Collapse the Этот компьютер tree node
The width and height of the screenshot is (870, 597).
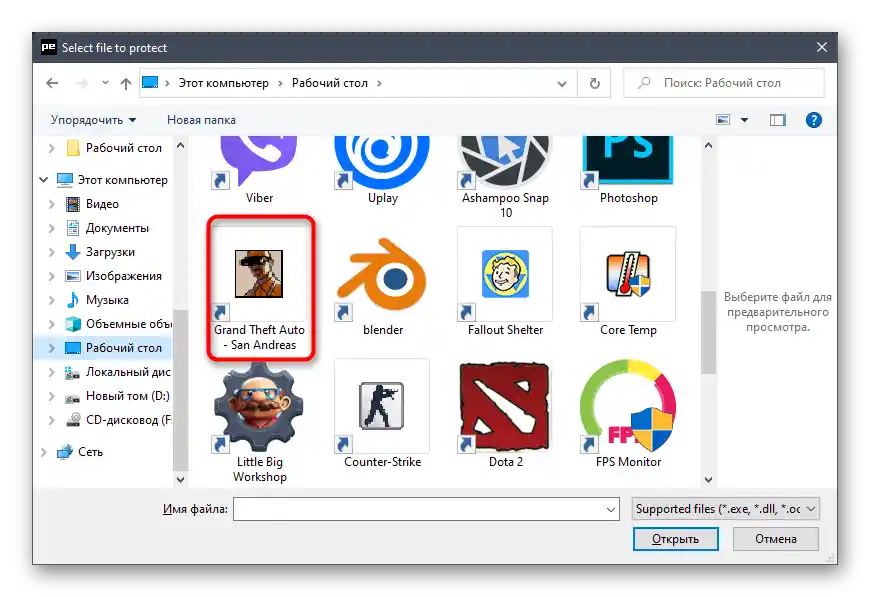pyautogui.click(x=43, y=180)
